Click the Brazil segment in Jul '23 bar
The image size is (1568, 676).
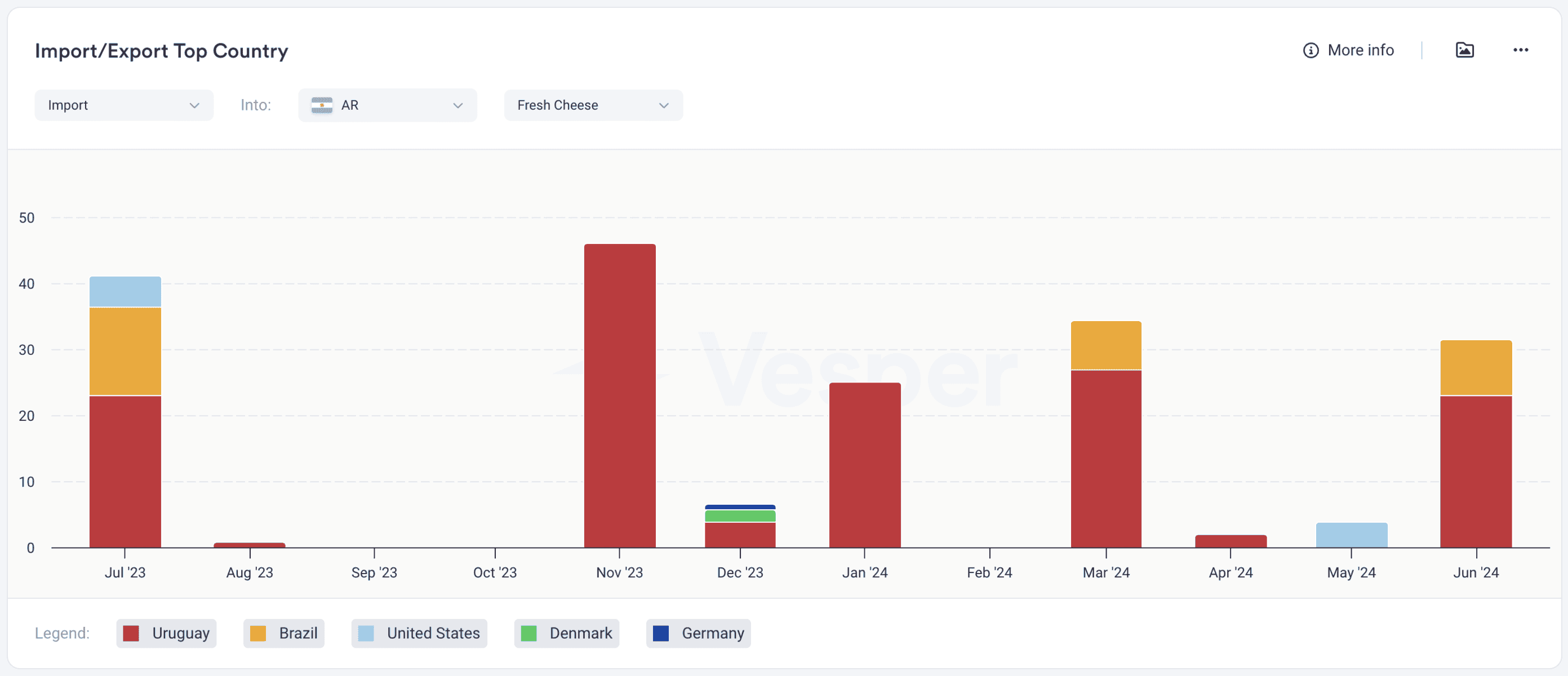pyautogui.click(x=126, y=352)
